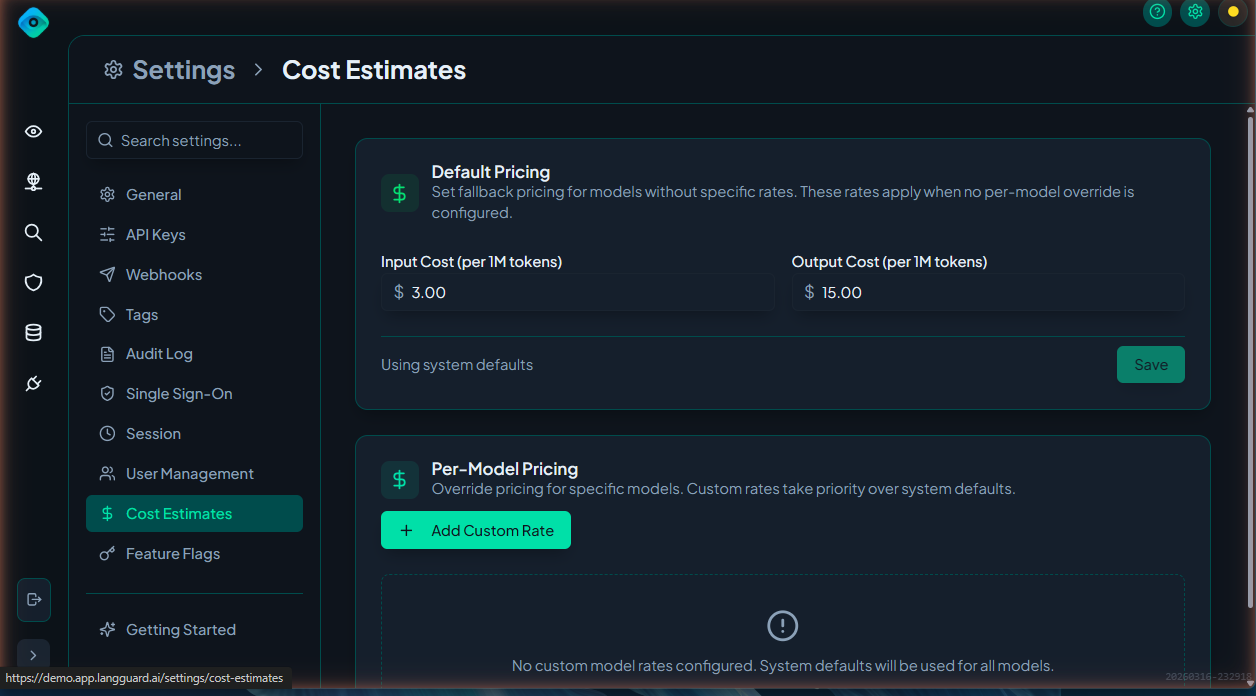Expand the sidebar with the chevron arrow
1256x696 pixels.
tap(34, 655)
